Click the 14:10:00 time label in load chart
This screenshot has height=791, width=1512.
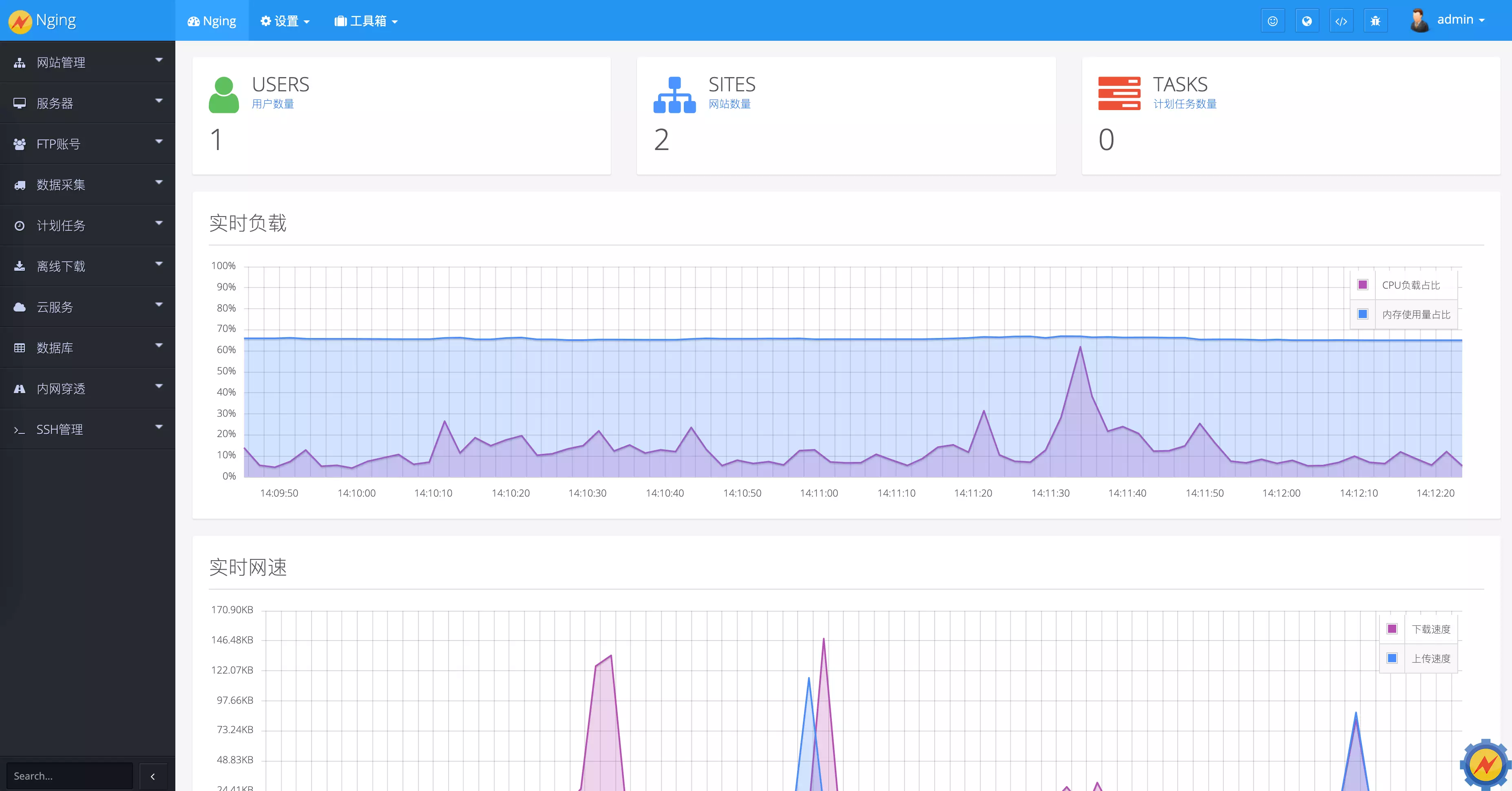pyautogui.click(x=356, y=493)
